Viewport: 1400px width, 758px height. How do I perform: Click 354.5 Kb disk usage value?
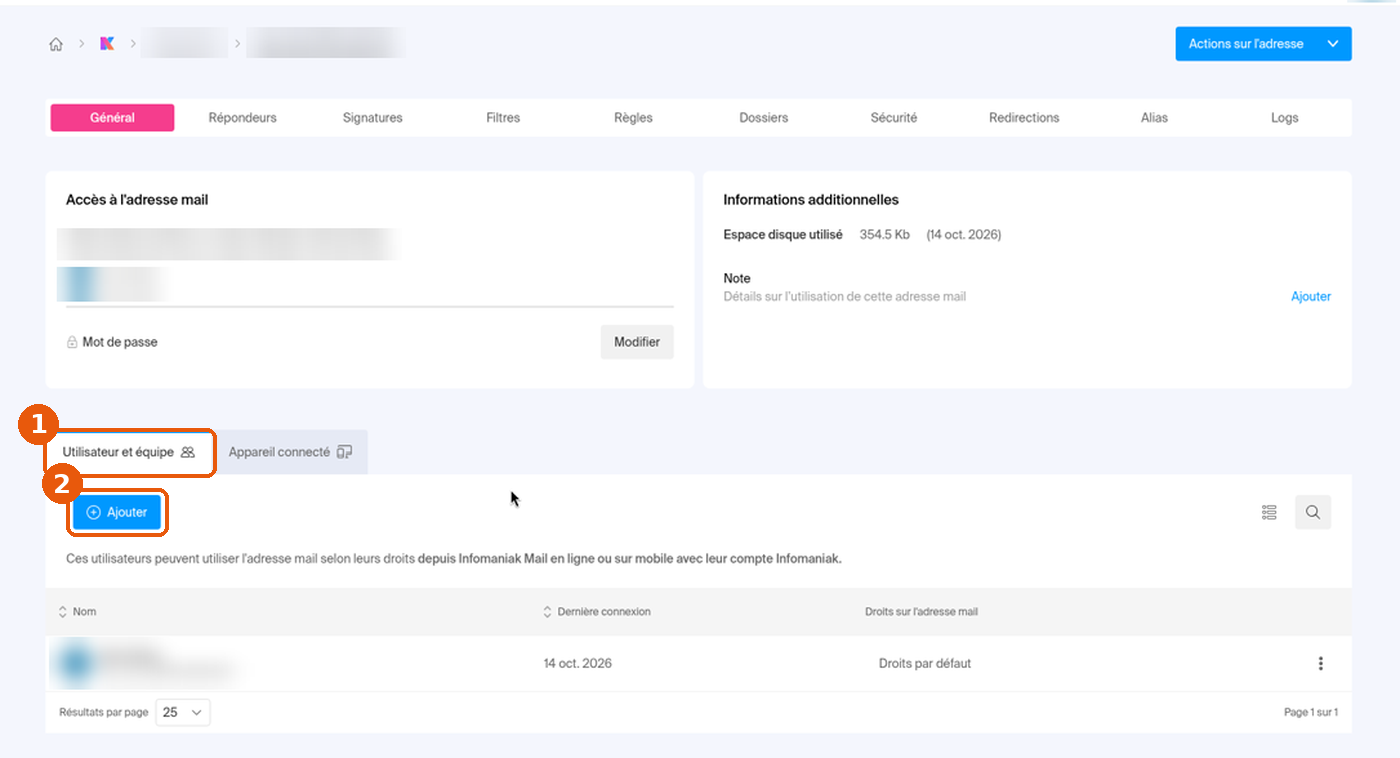click(885, 235)
